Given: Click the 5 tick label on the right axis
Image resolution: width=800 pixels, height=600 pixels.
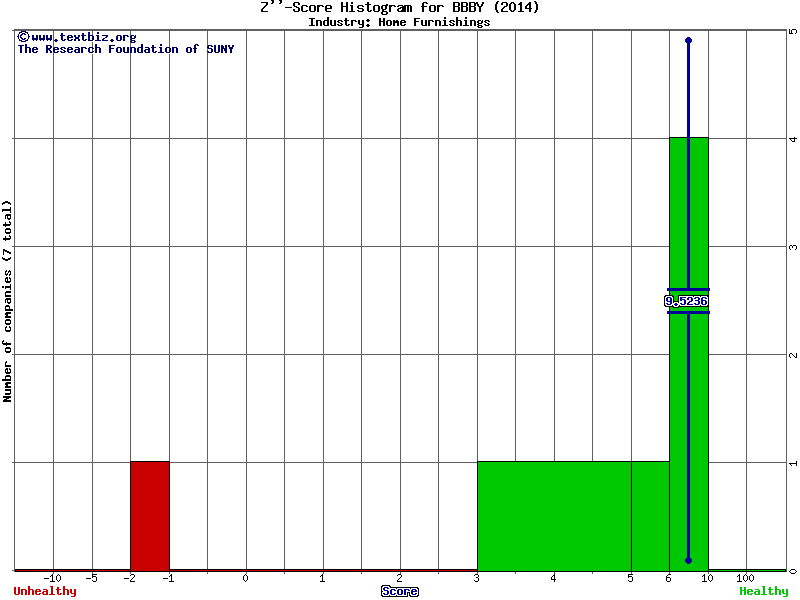Looking at the screenshot, I should [792, 31].
